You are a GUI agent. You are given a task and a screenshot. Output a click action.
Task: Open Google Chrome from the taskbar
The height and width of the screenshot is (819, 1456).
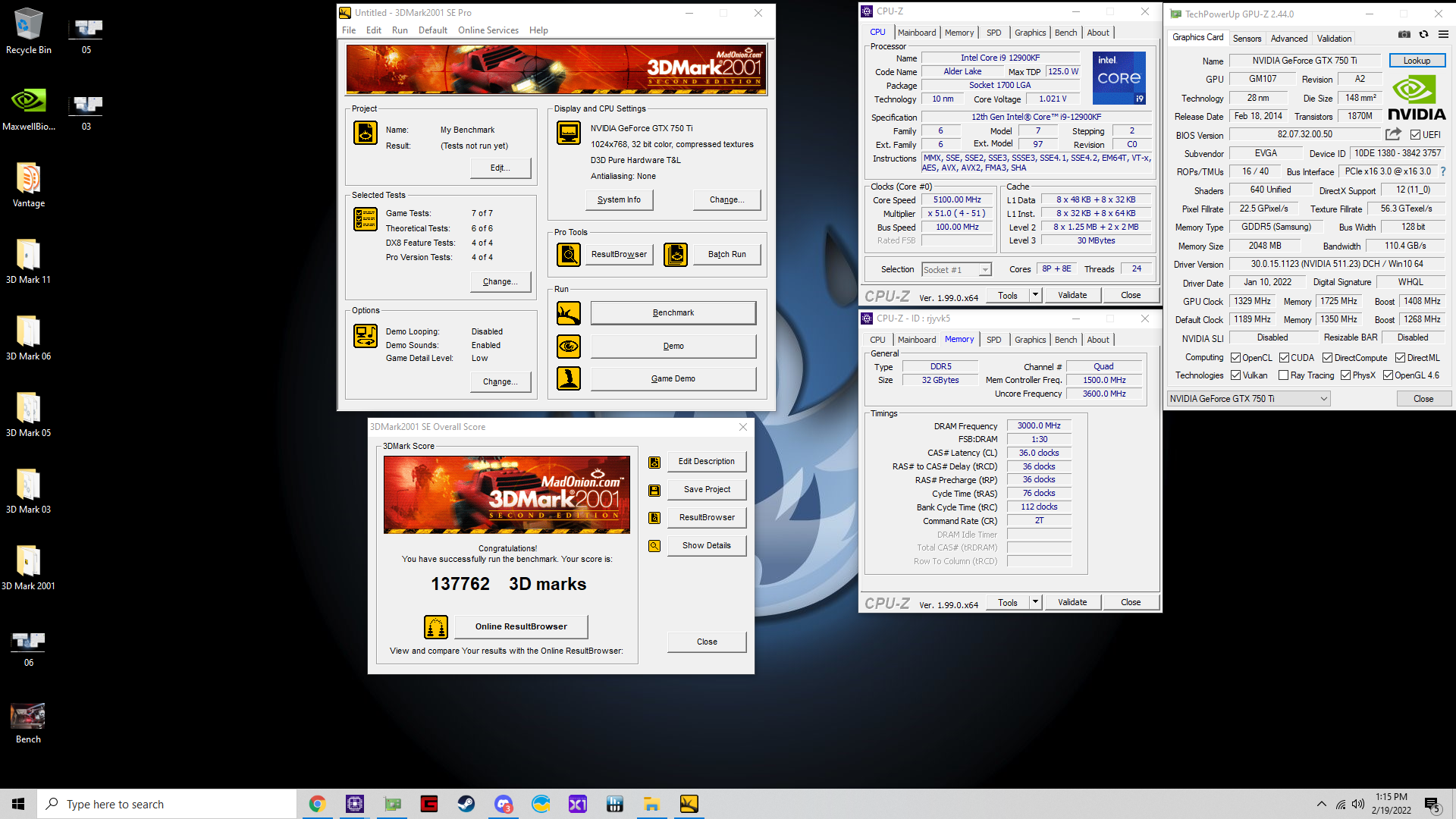coord(317,804)
